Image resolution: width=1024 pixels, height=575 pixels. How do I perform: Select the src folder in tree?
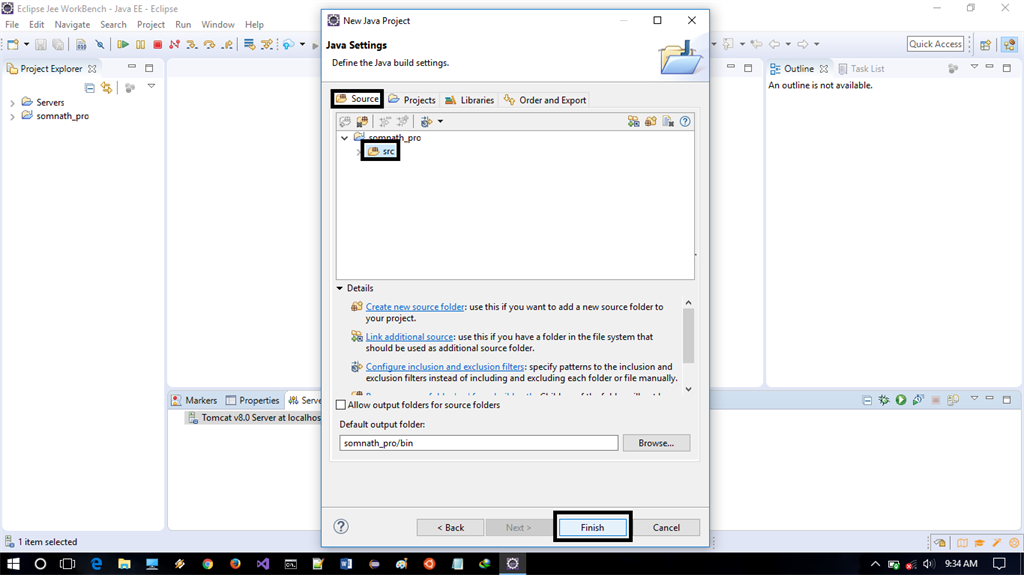point(381,152)
